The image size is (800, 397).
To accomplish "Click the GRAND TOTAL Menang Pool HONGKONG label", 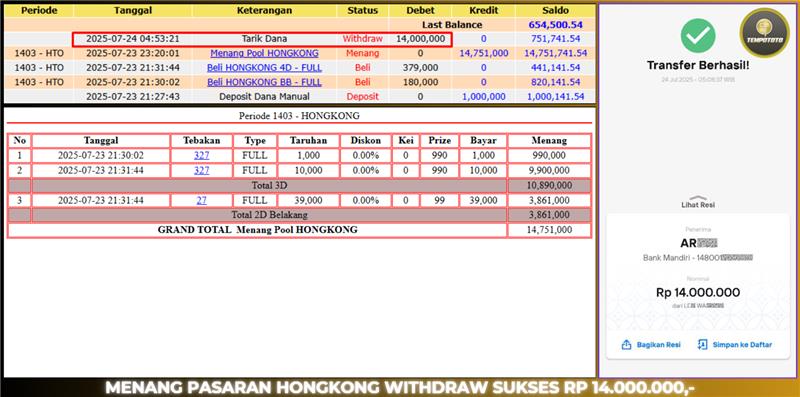I will tap(258, 230).
